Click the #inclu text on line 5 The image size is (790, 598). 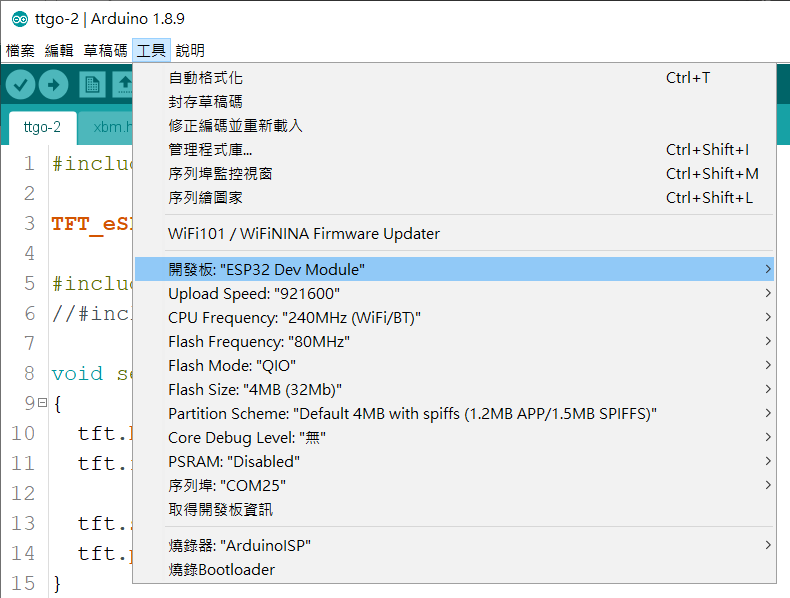point(92,284)
